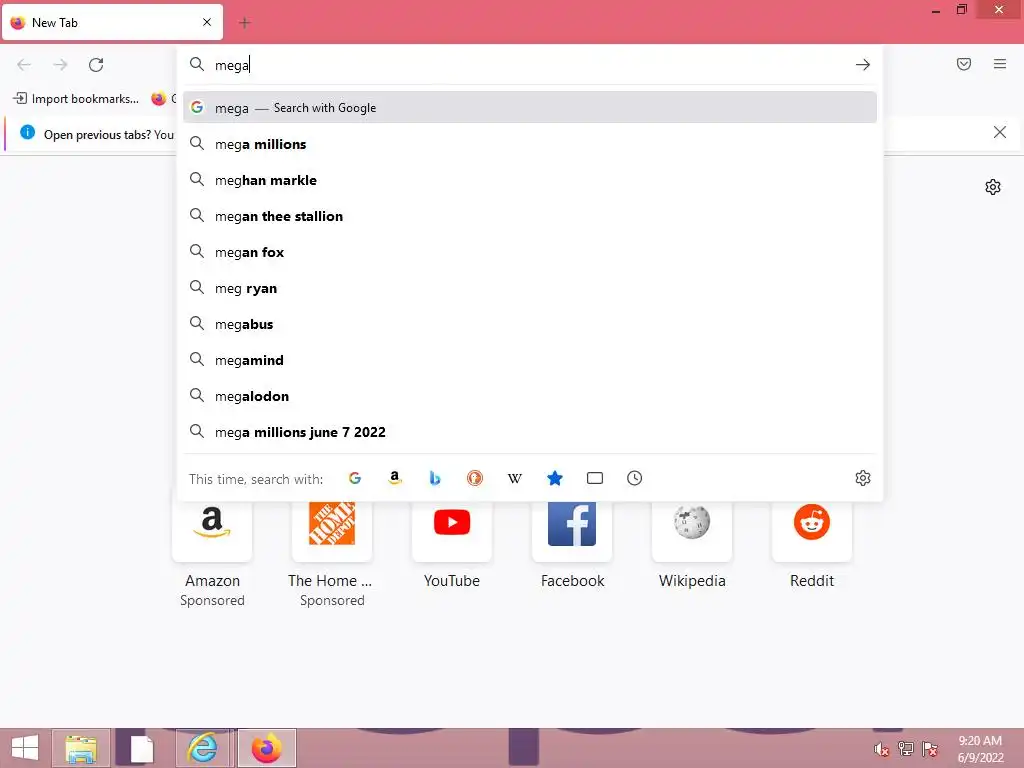Go back one page
The width and height of the screenshot is (1024, 768).
(24, 65)
